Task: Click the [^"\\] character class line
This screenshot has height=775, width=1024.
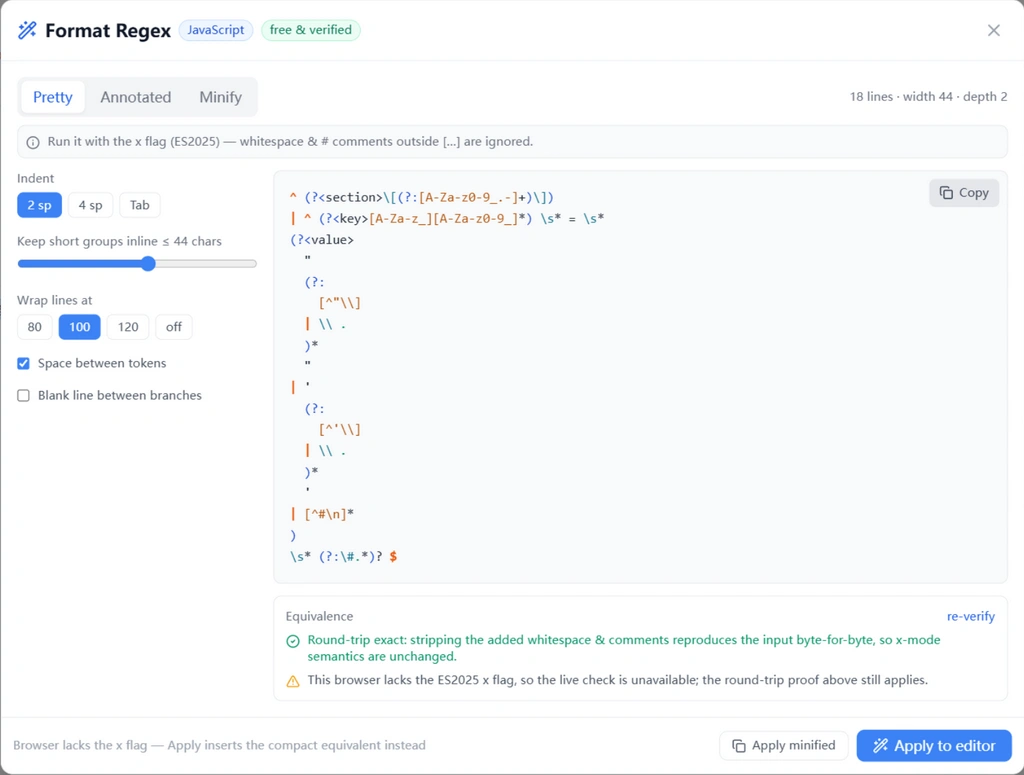Action: (x=340, y=303)
